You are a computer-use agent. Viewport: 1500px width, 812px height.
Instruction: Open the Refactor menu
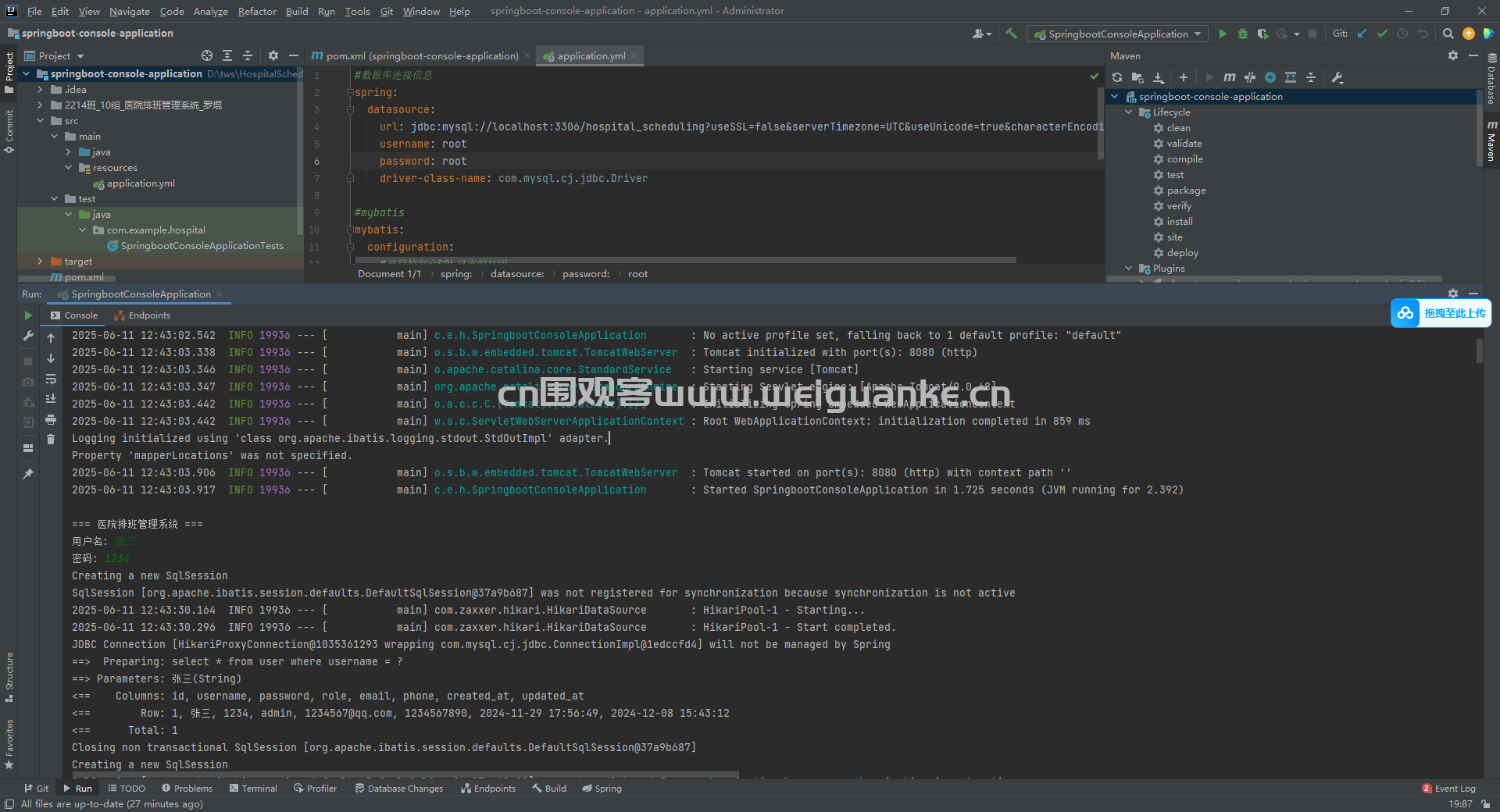click(x=257, y=11)
